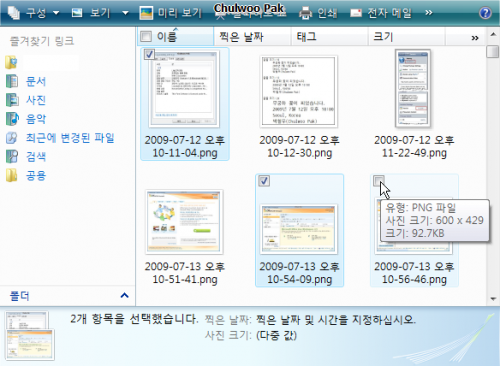Open the 음악 (Music) favorite link
500x366 pixels.
click(36, 119)
